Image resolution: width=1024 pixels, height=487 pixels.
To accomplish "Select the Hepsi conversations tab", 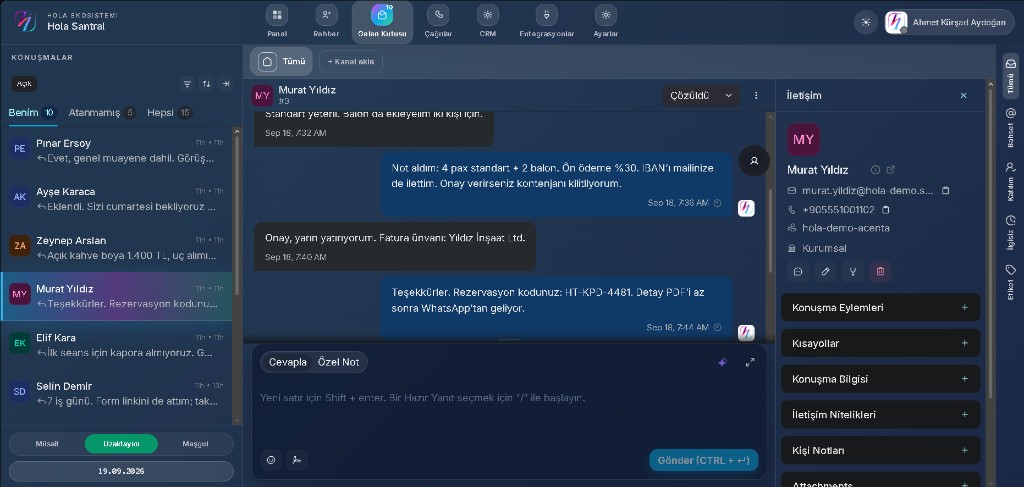I will click(169, 113).
